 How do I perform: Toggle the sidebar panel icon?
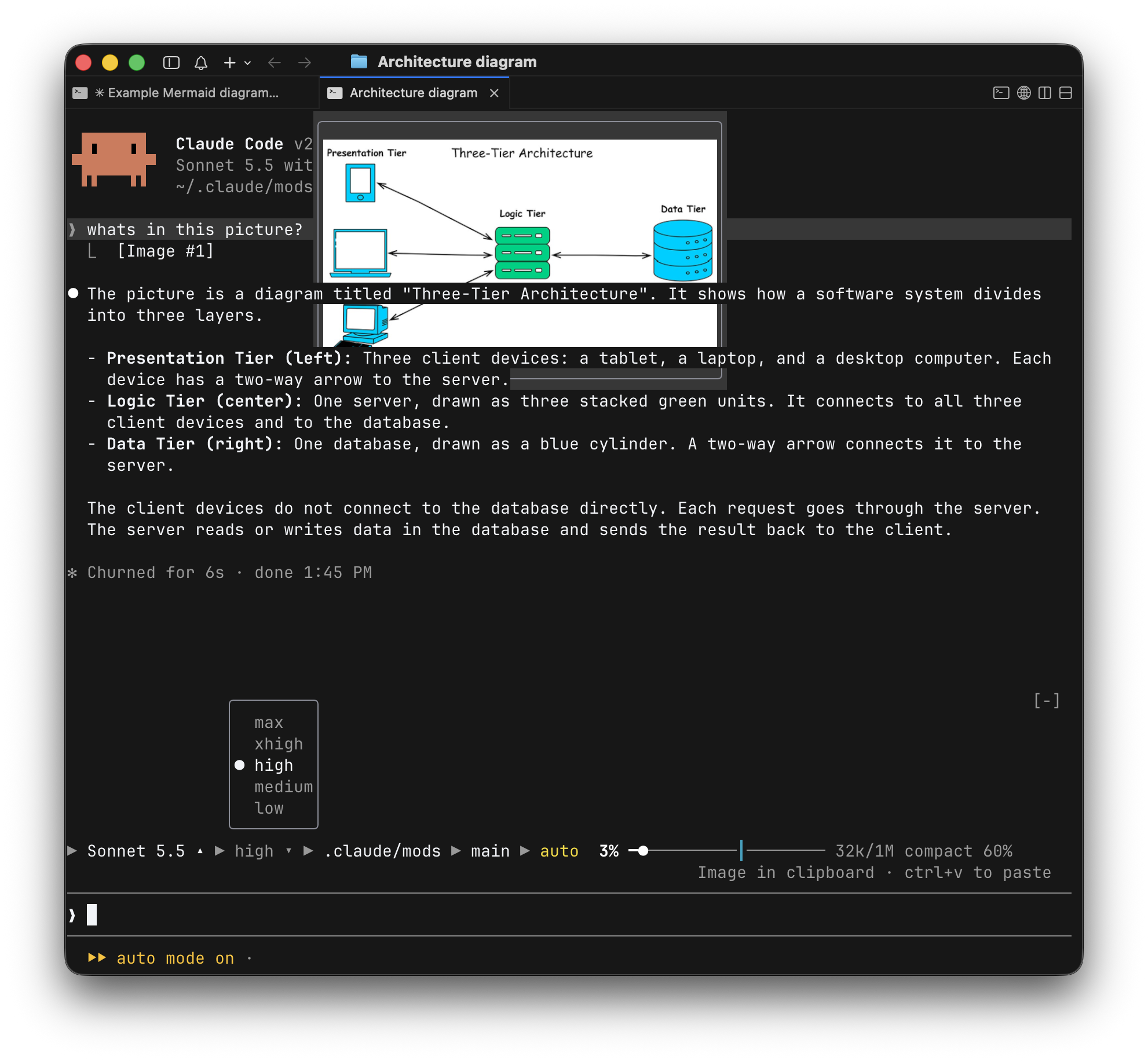point(171,63)
